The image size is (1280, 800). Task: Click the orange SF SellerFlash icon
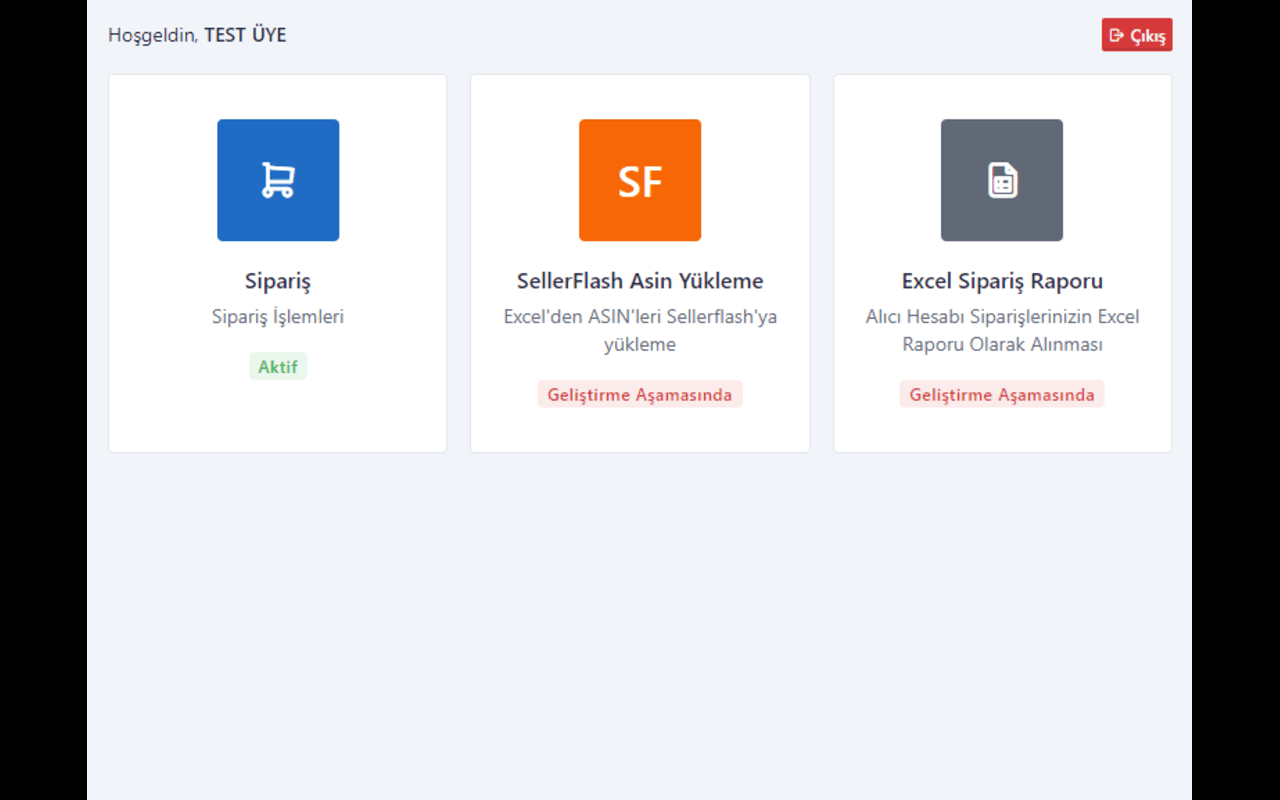pyautogui.click(x=640, y=180)
